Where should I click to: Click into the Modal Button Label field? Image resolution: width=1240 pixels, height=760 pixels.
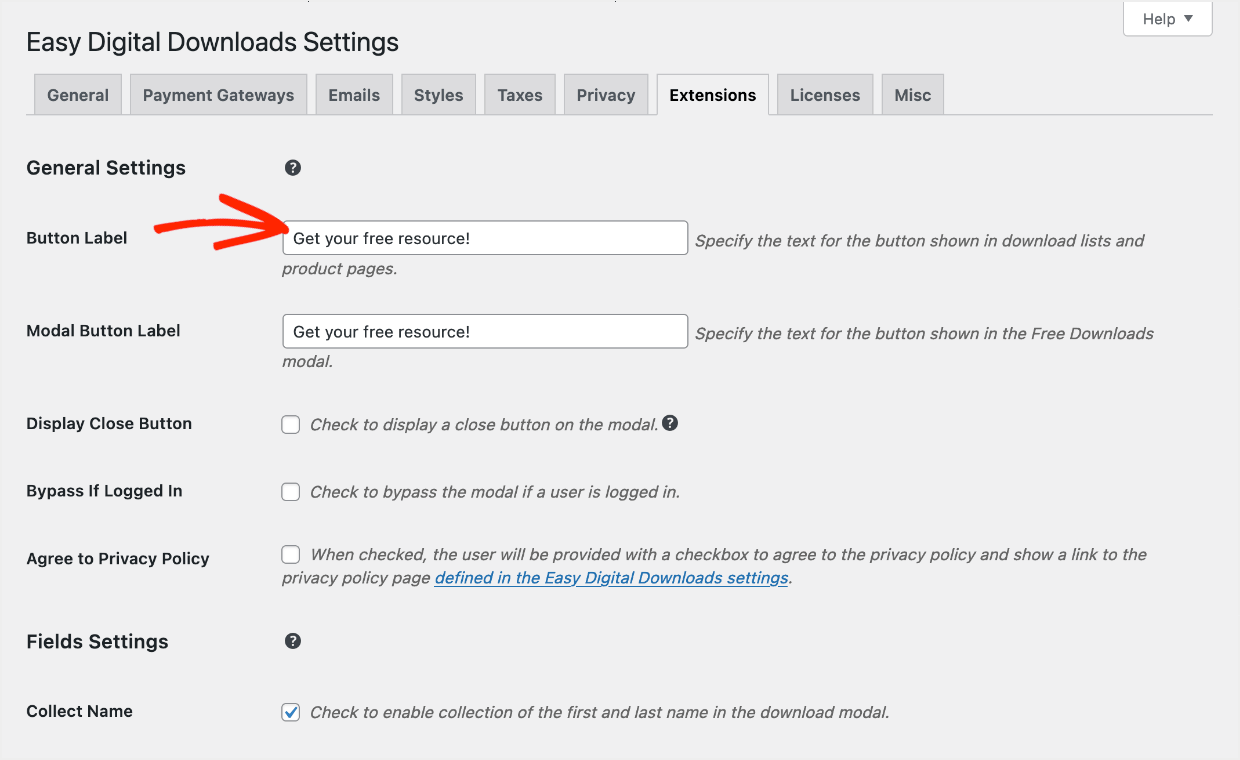485,331
